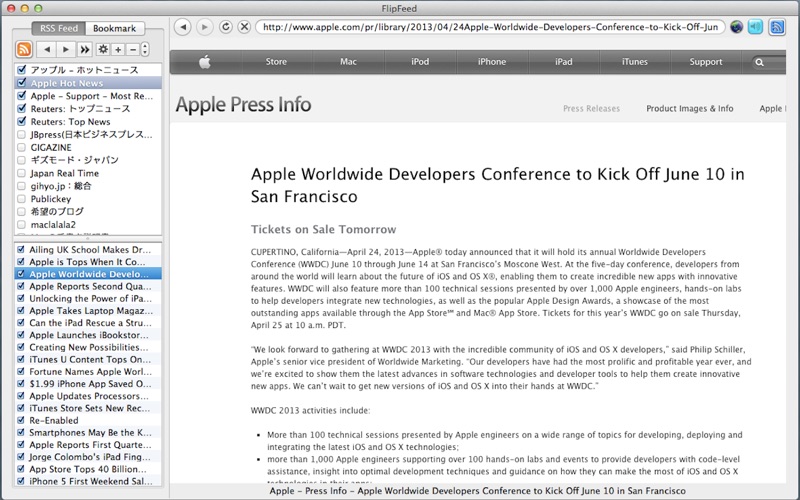Uncheck the Reuters: Top News checkbox
This screenshot has height=500, width=800.
[21, 121]
